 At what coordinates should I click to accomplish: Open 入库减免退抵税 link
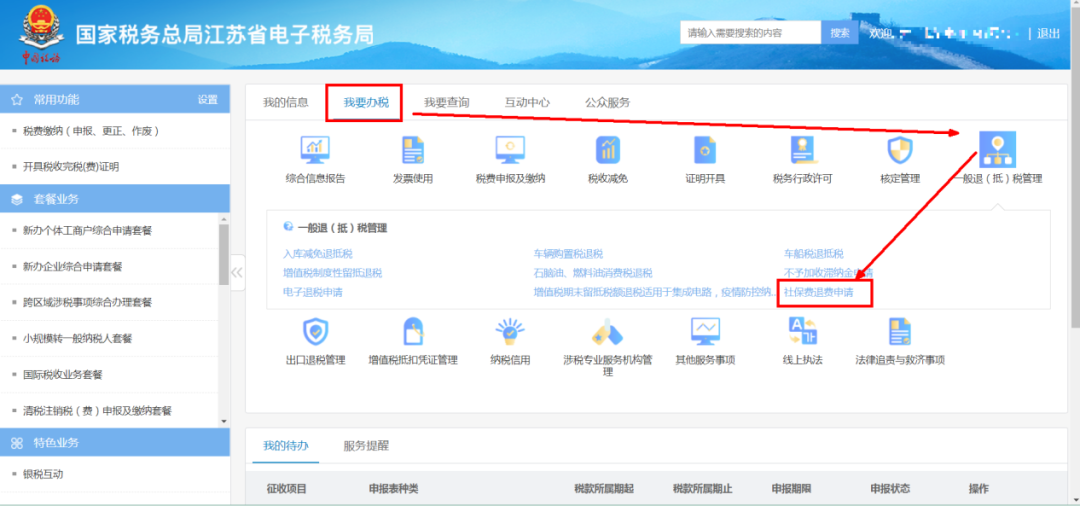(318, 254)
